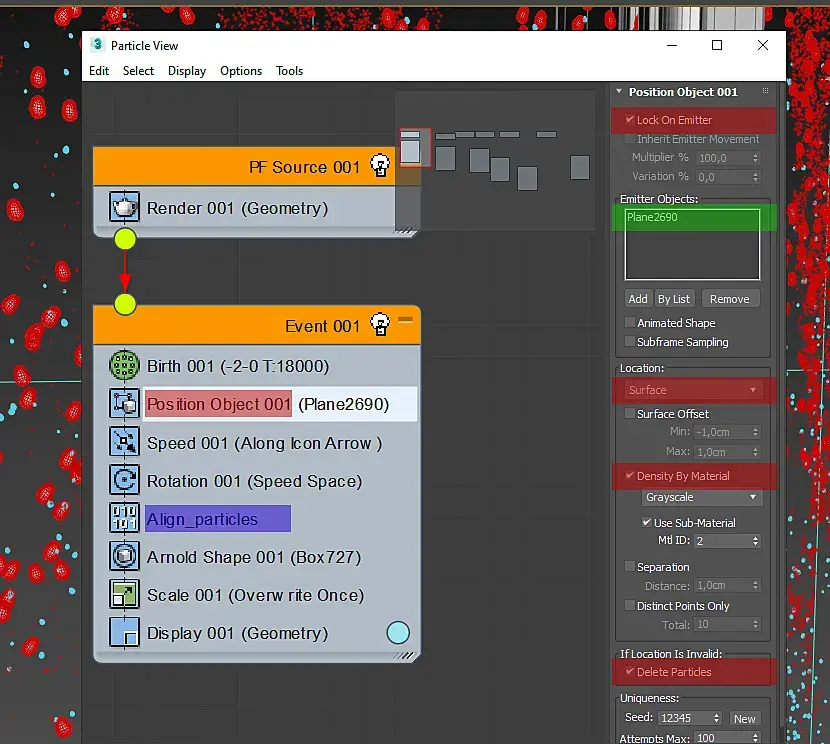
Task: Click the Remove emitter button
Action: pyautogui.click(x=730, y=299)
